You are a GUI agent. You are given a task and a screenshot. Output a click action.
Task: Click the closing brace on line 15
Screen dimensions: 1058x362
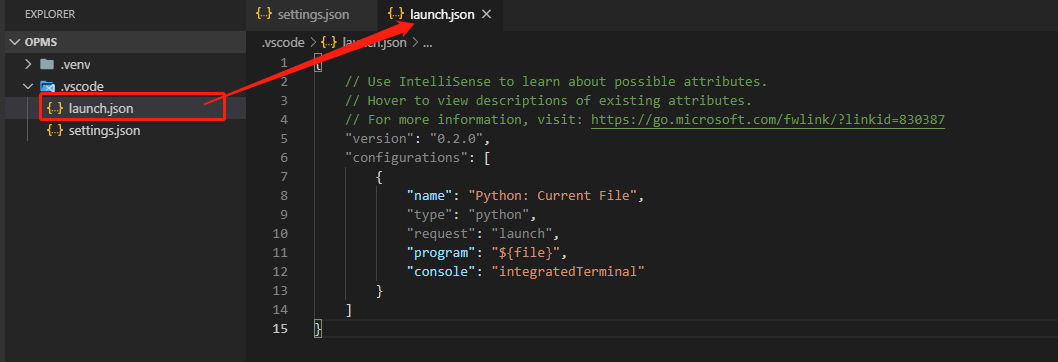pos(318,328)
